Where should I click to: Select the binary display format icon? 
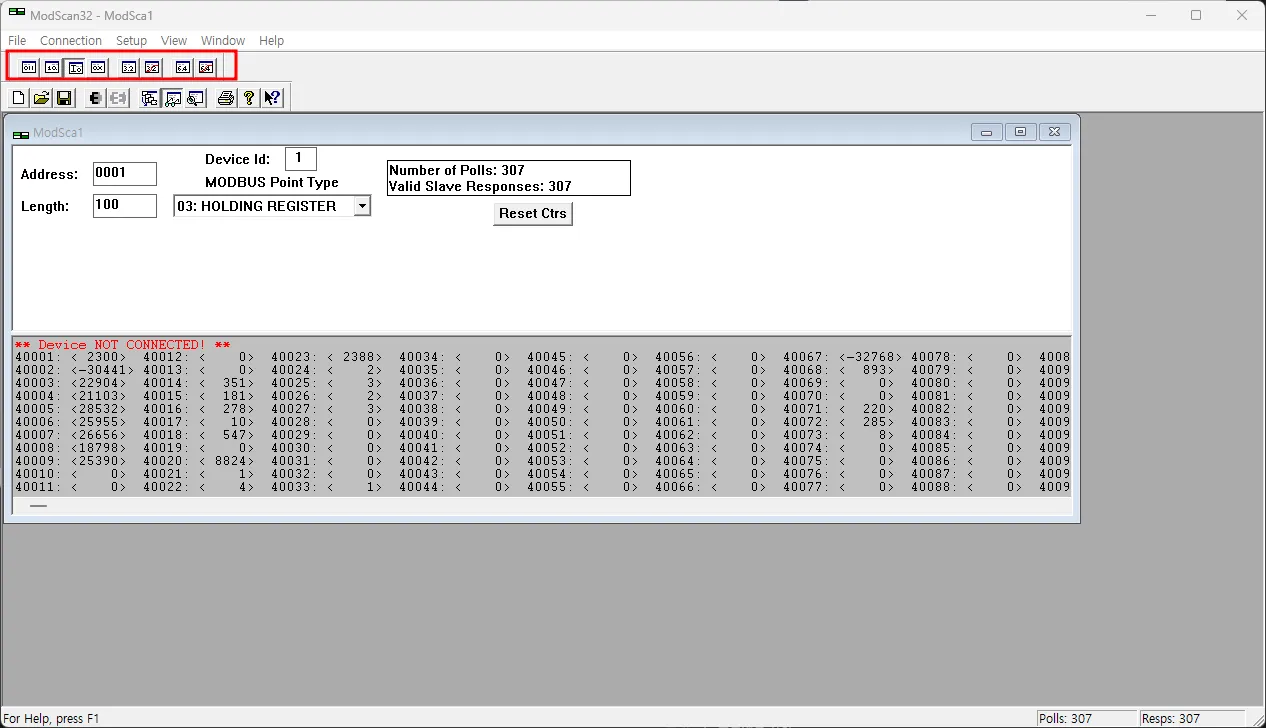pyautogui.click(x=29, y=67)
